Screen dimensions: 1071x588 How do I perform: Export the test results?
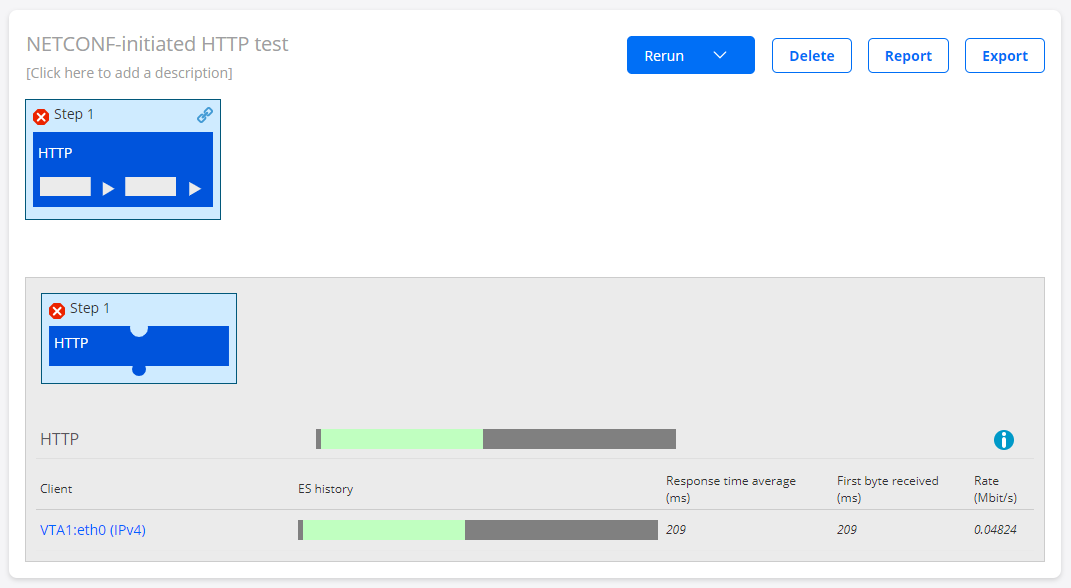click(x=1004, y=55)
